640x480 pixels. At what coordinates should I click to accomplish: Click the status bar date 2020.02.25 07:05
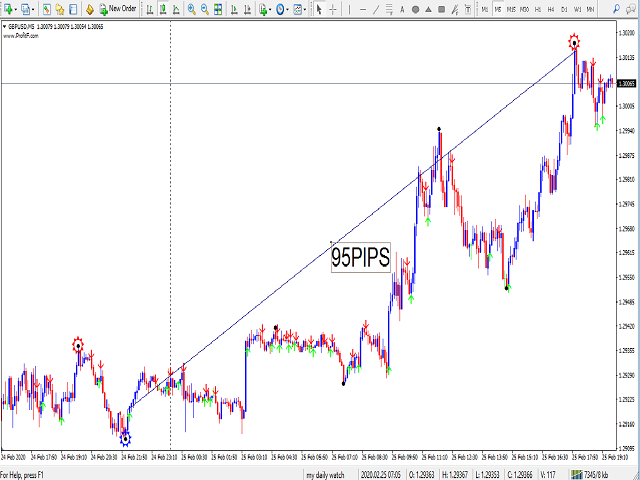(380, 475)
